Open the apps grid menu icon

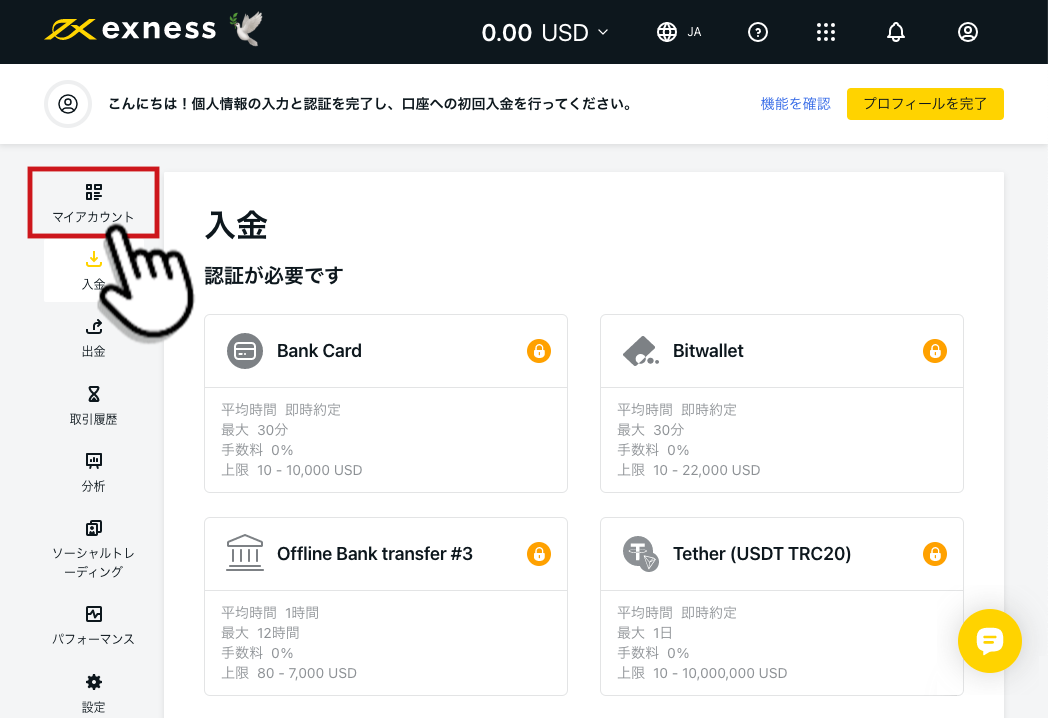[x=825, y=32]
